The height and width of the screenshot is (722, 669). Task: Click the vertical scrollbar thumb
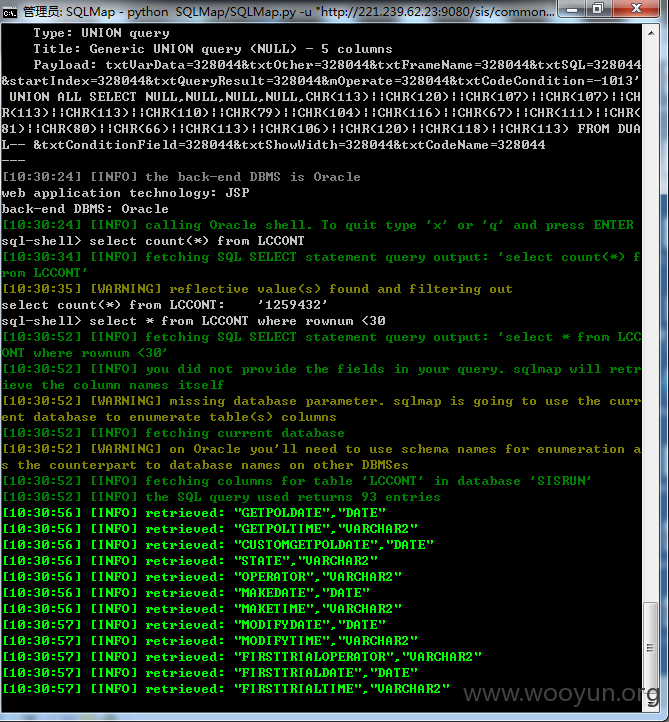651,649
